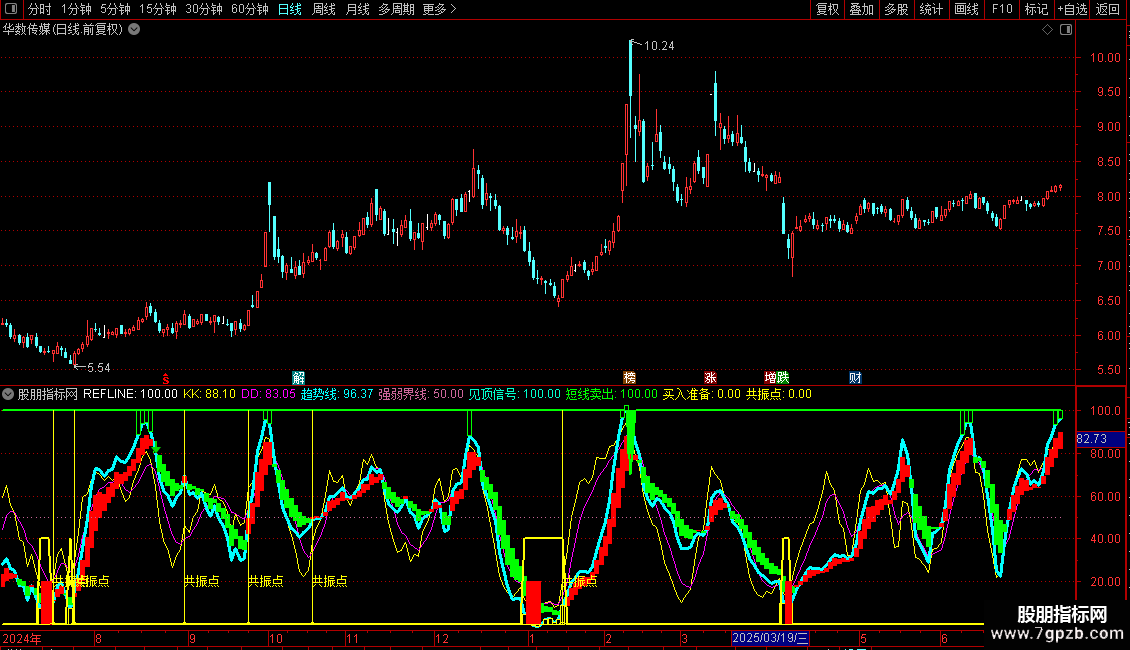Switch to 月线 monthly chart
The height and width of the screenshot is (650, 1130).
pos(357,9)
